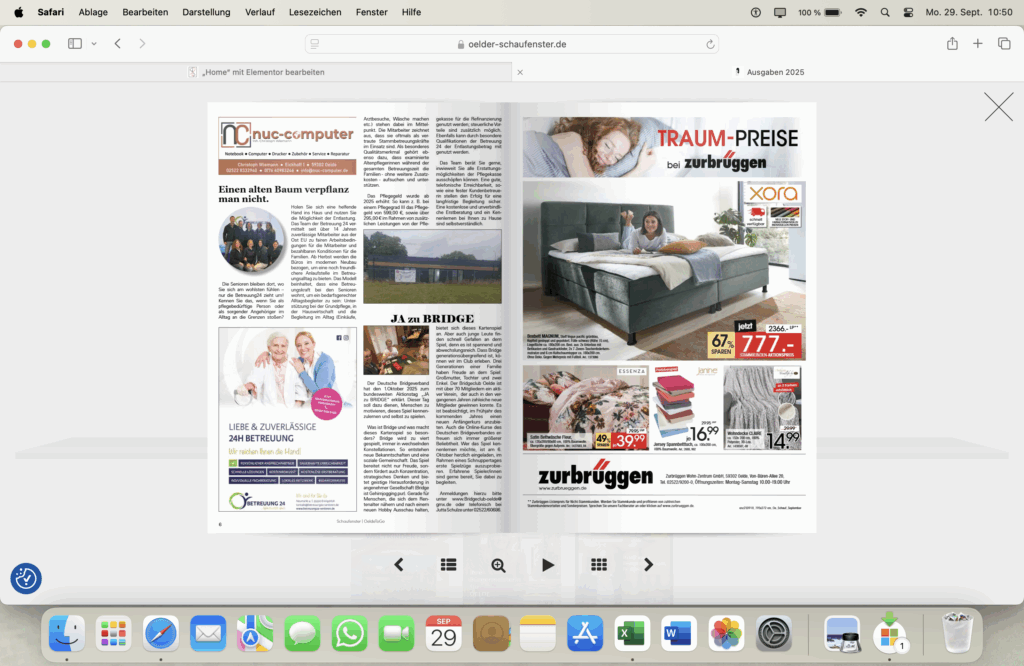Show Safari tab overview

click(1004, 44)
